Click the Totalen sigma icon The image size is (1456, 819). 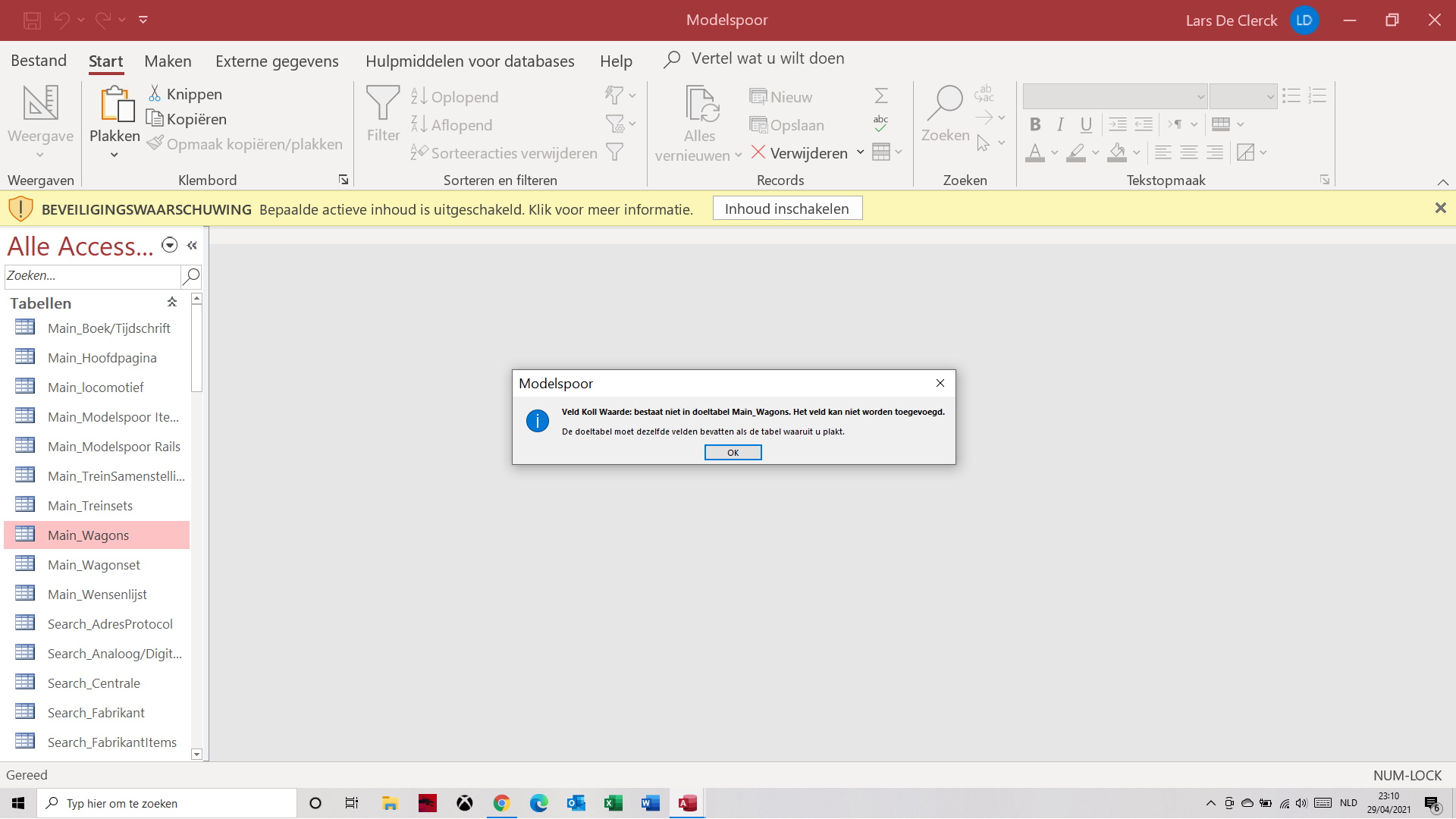[x=881, y=96]
